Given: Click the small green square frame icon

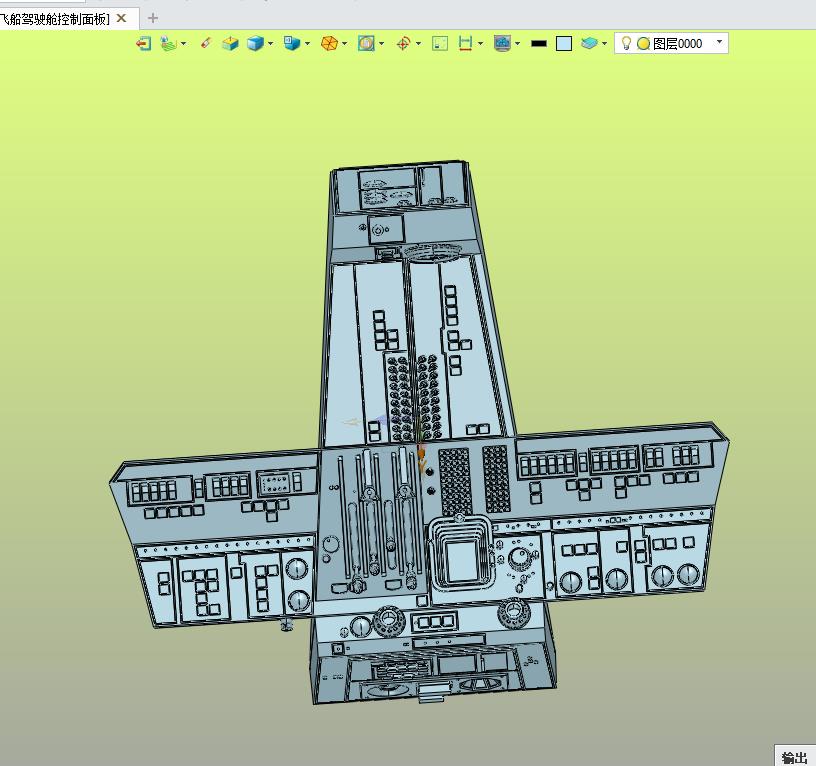Looking at the screenshot, I should coord(440,43).
